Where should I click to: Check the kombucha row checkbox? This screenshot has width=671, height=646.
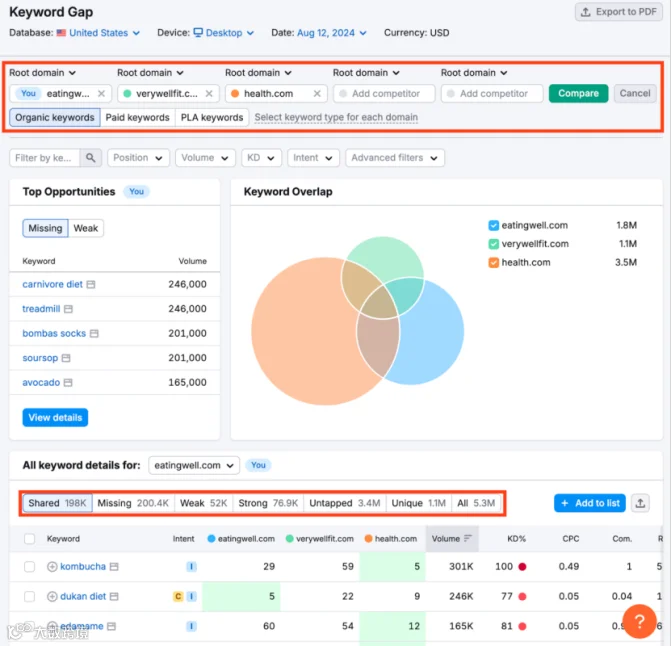[30, 567]
